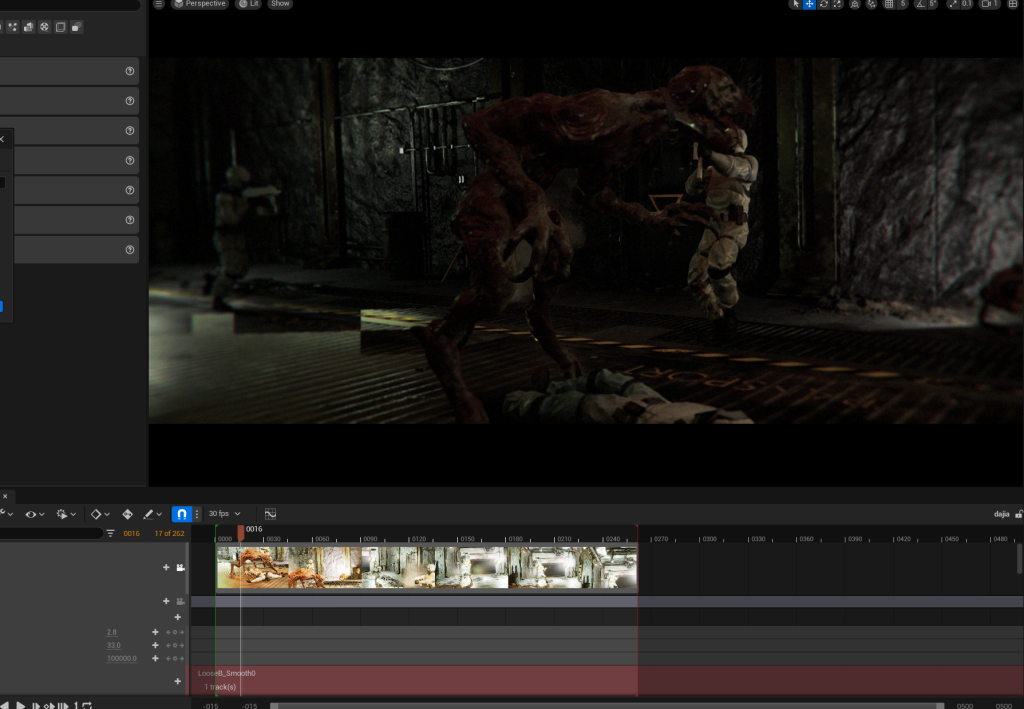Add a camera cut with the top plus button
The width and height of the screenshot is (1024, 709).
pyautogui.click(x=166, y=568)
